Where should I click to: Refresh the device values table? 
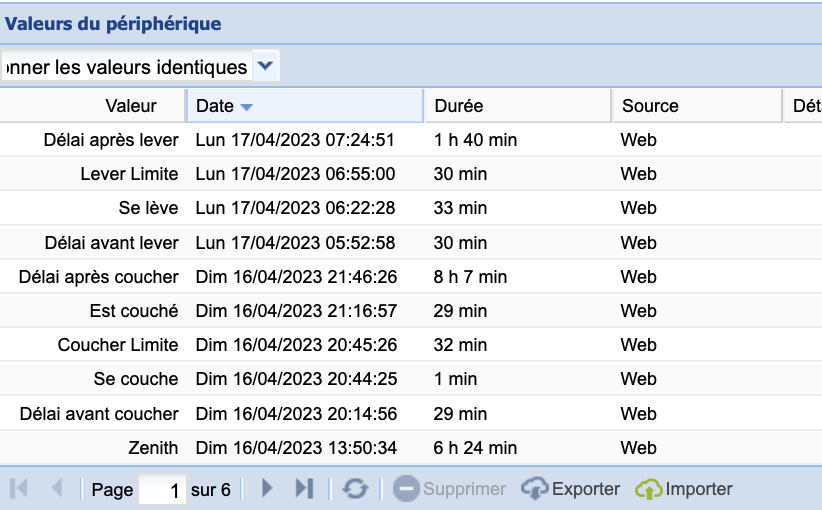355,489
